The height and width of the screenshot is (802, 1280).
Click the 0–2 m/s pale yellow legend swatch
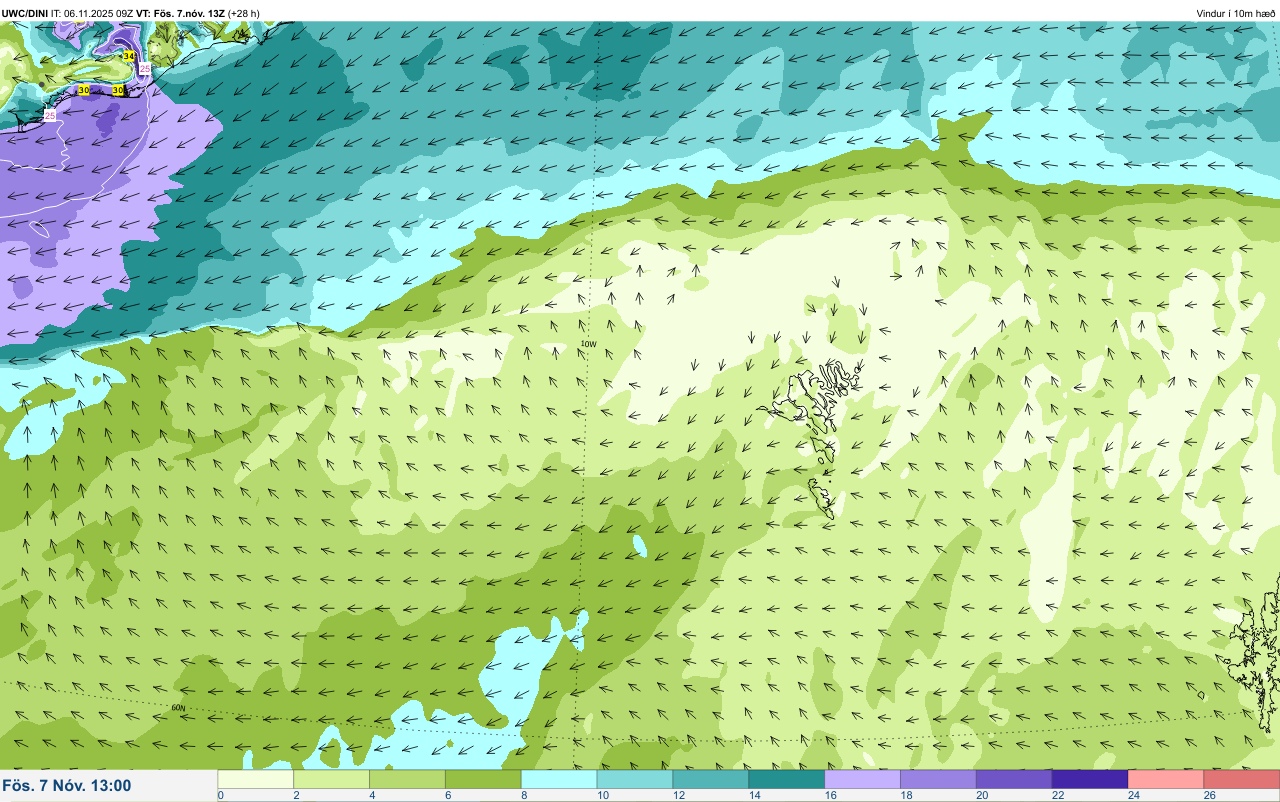[255, 779]
